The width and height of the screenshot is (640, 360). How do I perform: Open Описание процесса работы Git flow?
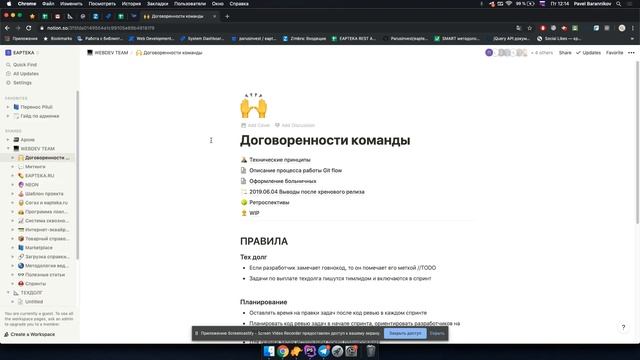296,170
